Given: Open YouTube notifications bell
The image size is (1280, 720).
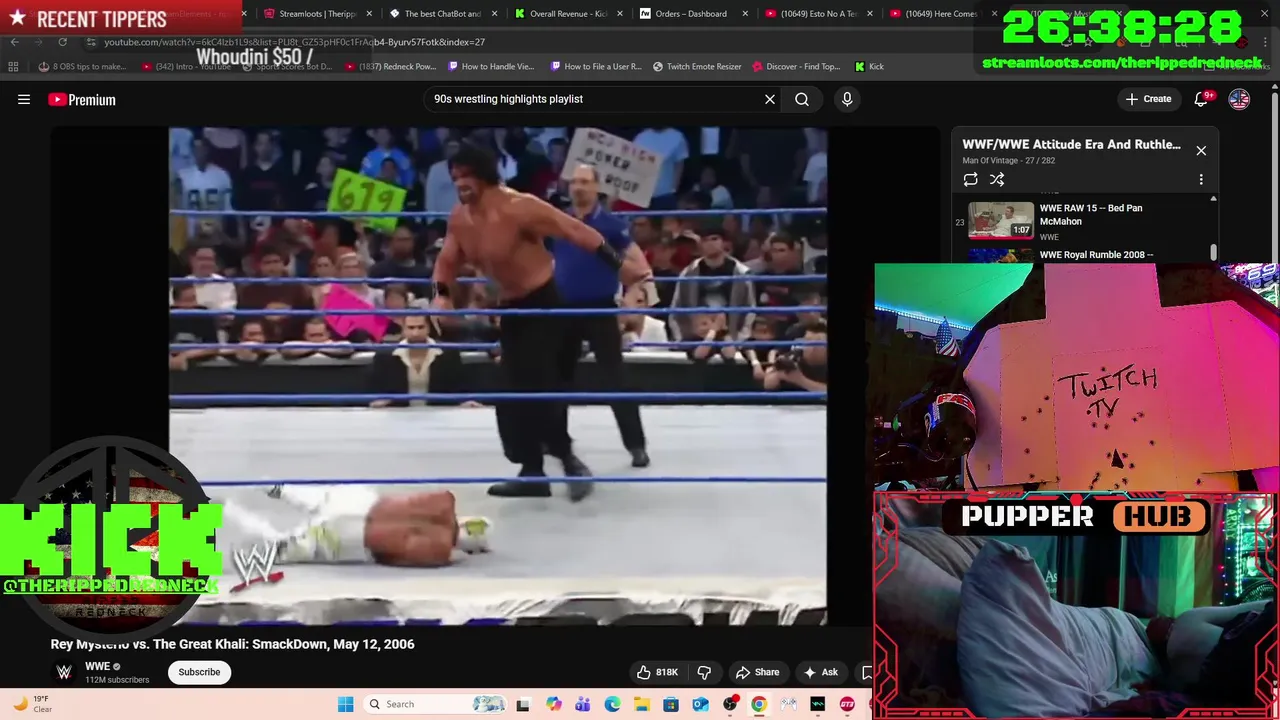Looking at the screenshot, I should click(1202, 99).
